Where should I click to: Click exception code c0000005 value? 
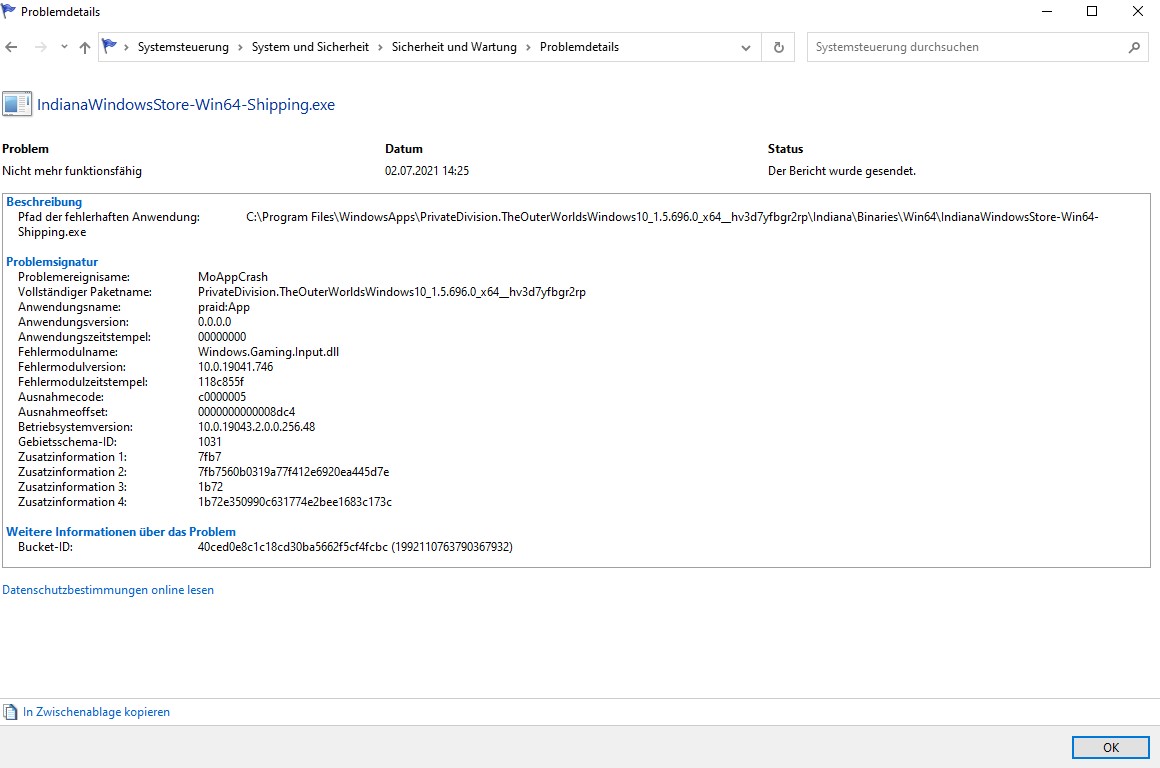(222, 397)
